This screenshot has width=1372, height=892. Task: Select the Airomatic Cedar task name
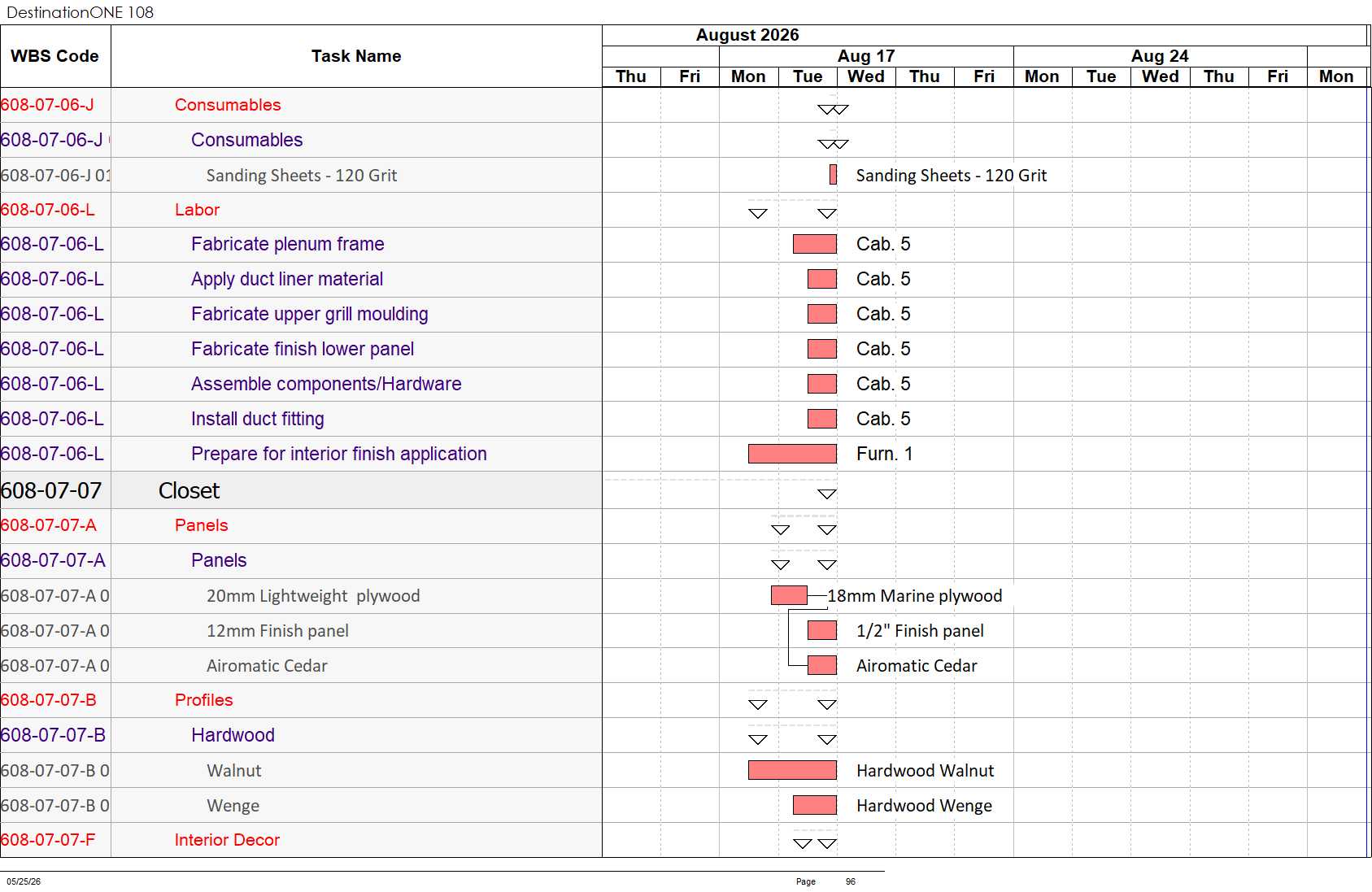(267, 666)
